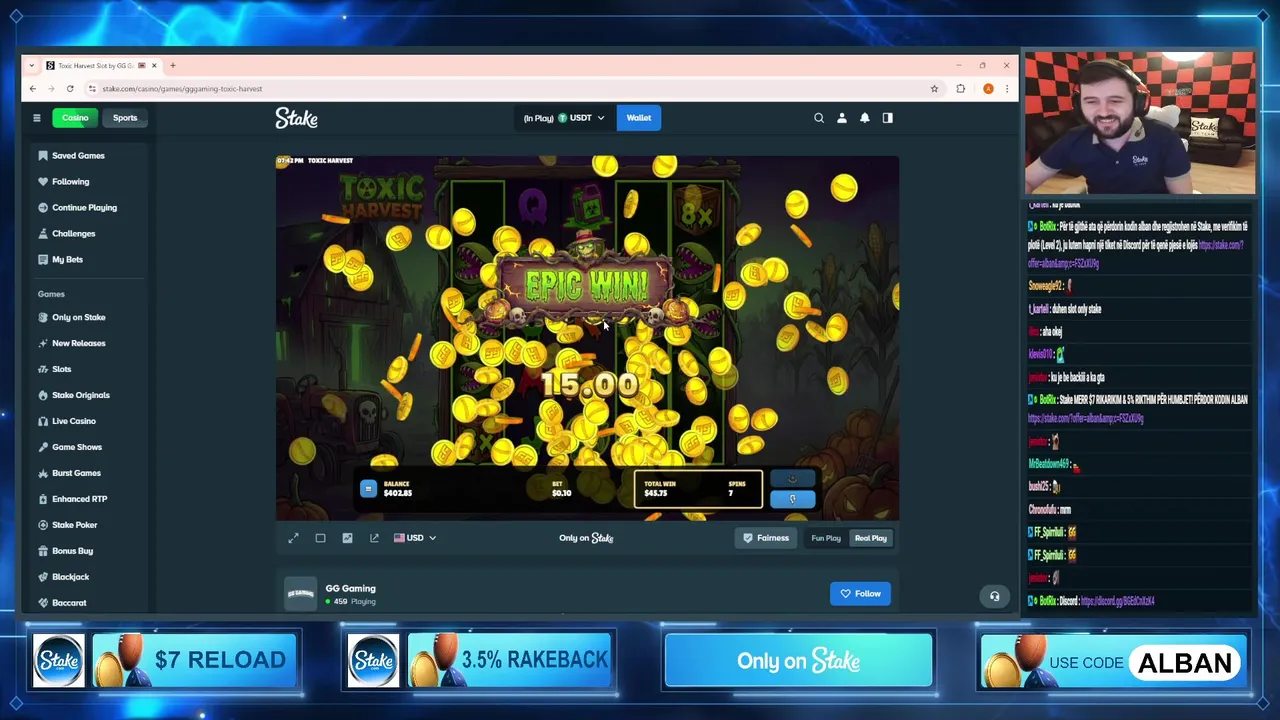Click the Enhanced RTP sidebar icon

pyautogui.click(x=43, y=499)
